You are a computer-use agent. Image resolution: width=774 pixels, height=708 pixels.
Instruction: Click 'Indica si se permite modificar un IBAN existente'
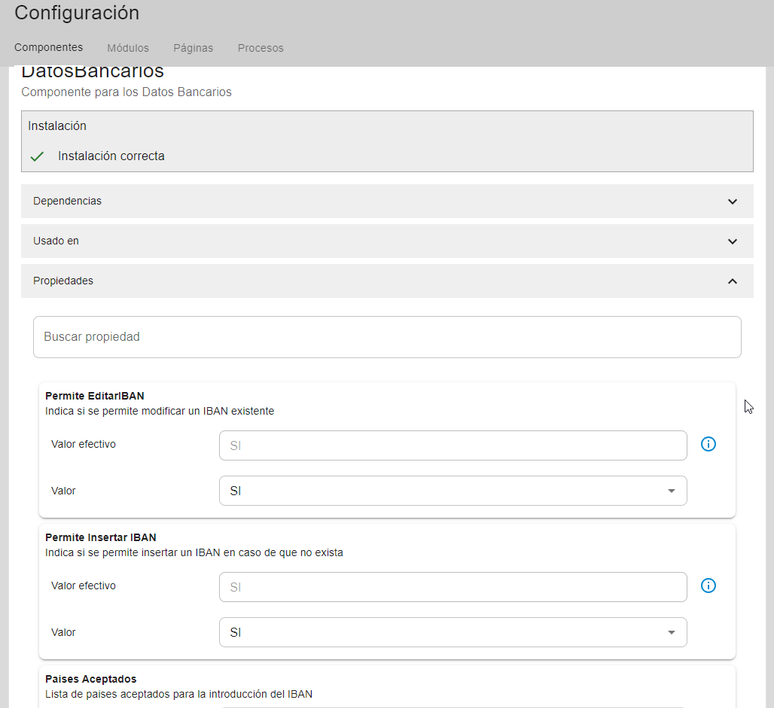point(159,411)
